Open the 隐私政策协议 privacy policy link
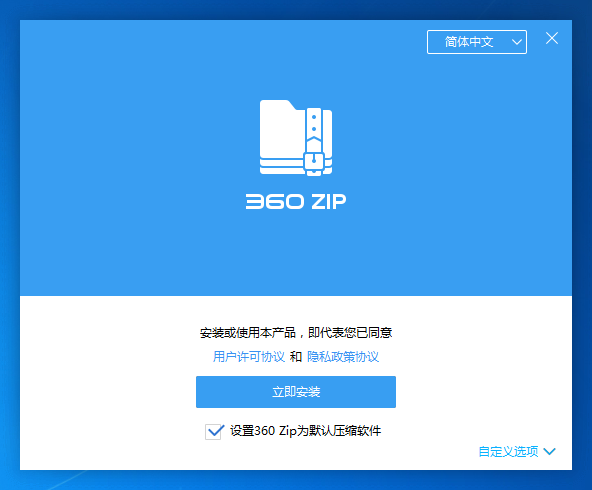Viewport: 592px width, 490px height. [343, 356]
